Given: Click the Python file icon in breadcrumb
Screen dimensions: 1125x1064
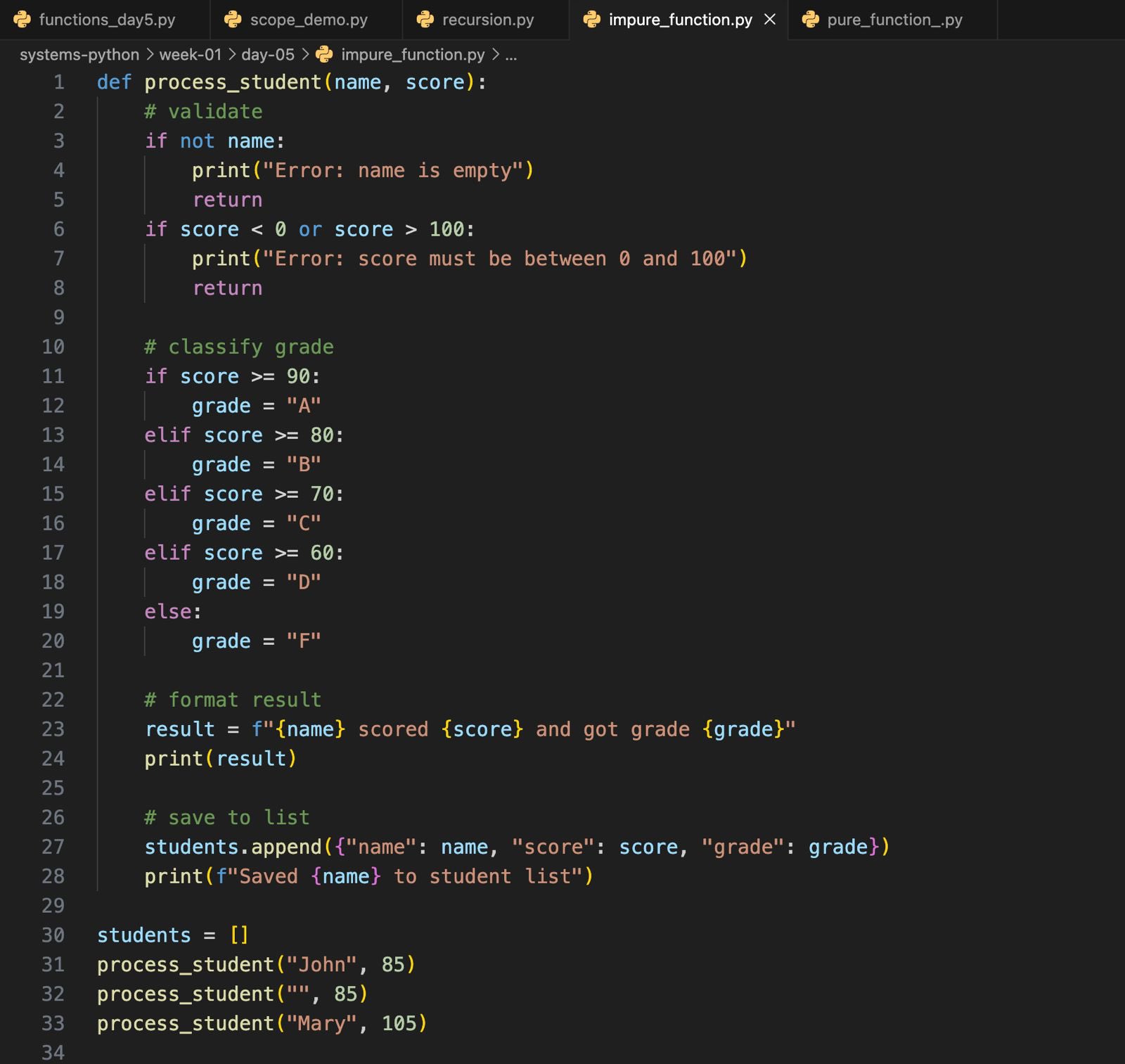Looking at the screenshot, I should click(x=324, y=54).
